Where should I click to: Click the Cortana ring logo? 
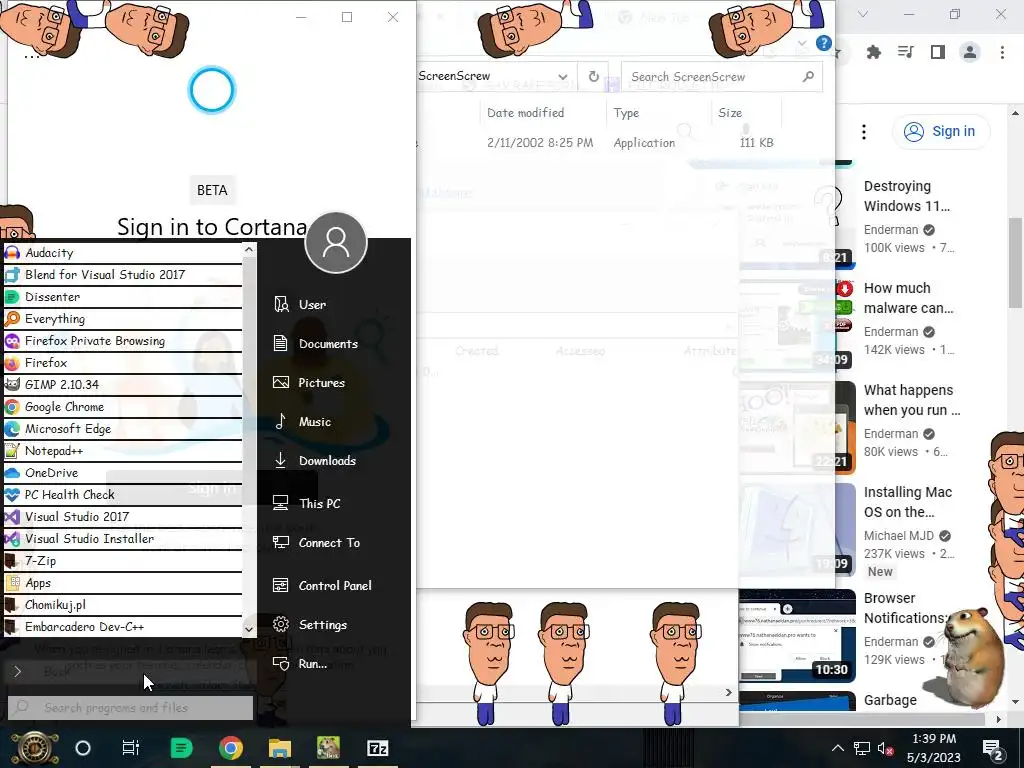click(x=212, y=90)
